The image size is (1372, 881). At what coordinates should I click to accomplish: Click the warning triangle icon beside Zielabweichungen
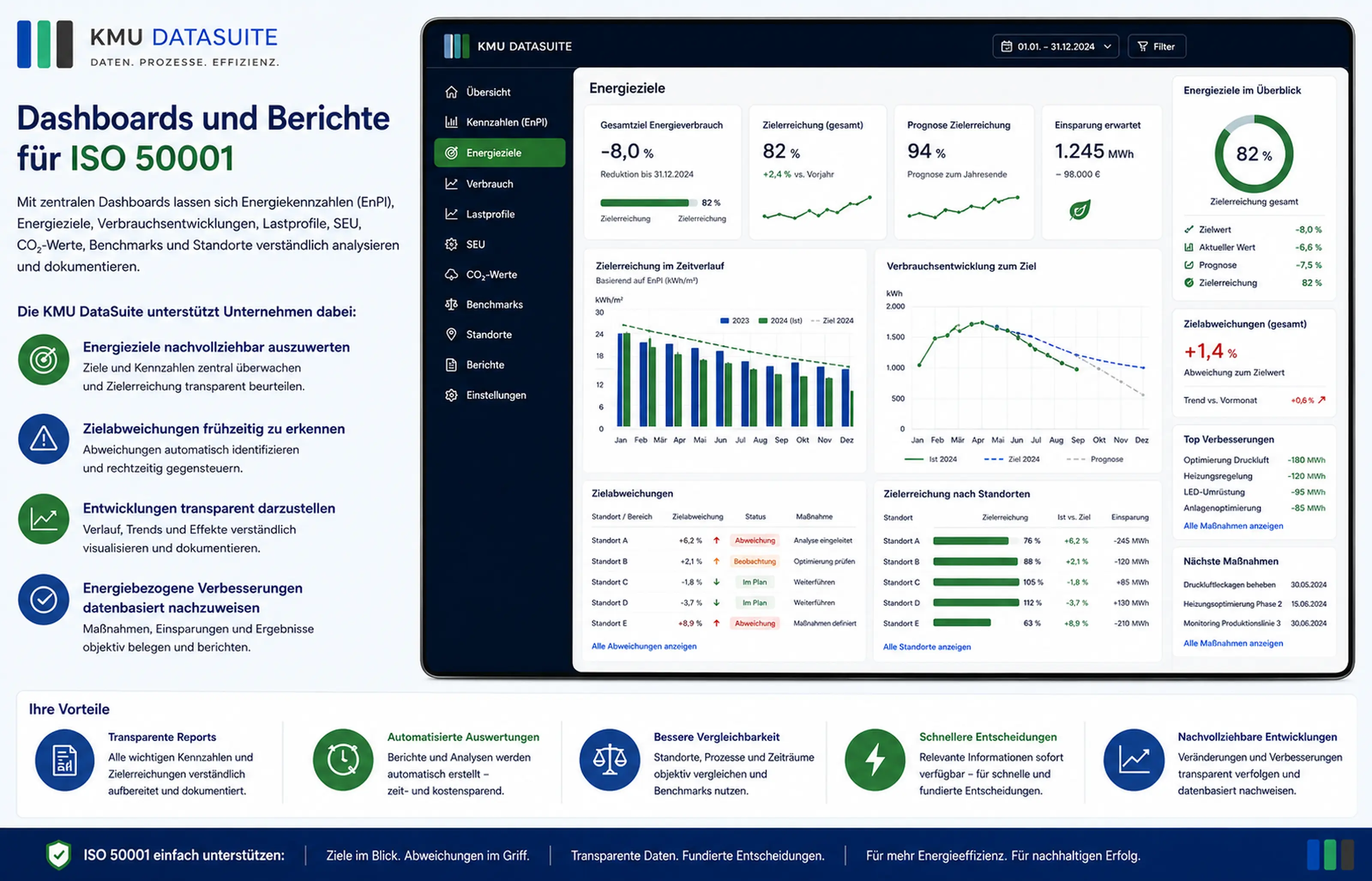pos(43,439)
